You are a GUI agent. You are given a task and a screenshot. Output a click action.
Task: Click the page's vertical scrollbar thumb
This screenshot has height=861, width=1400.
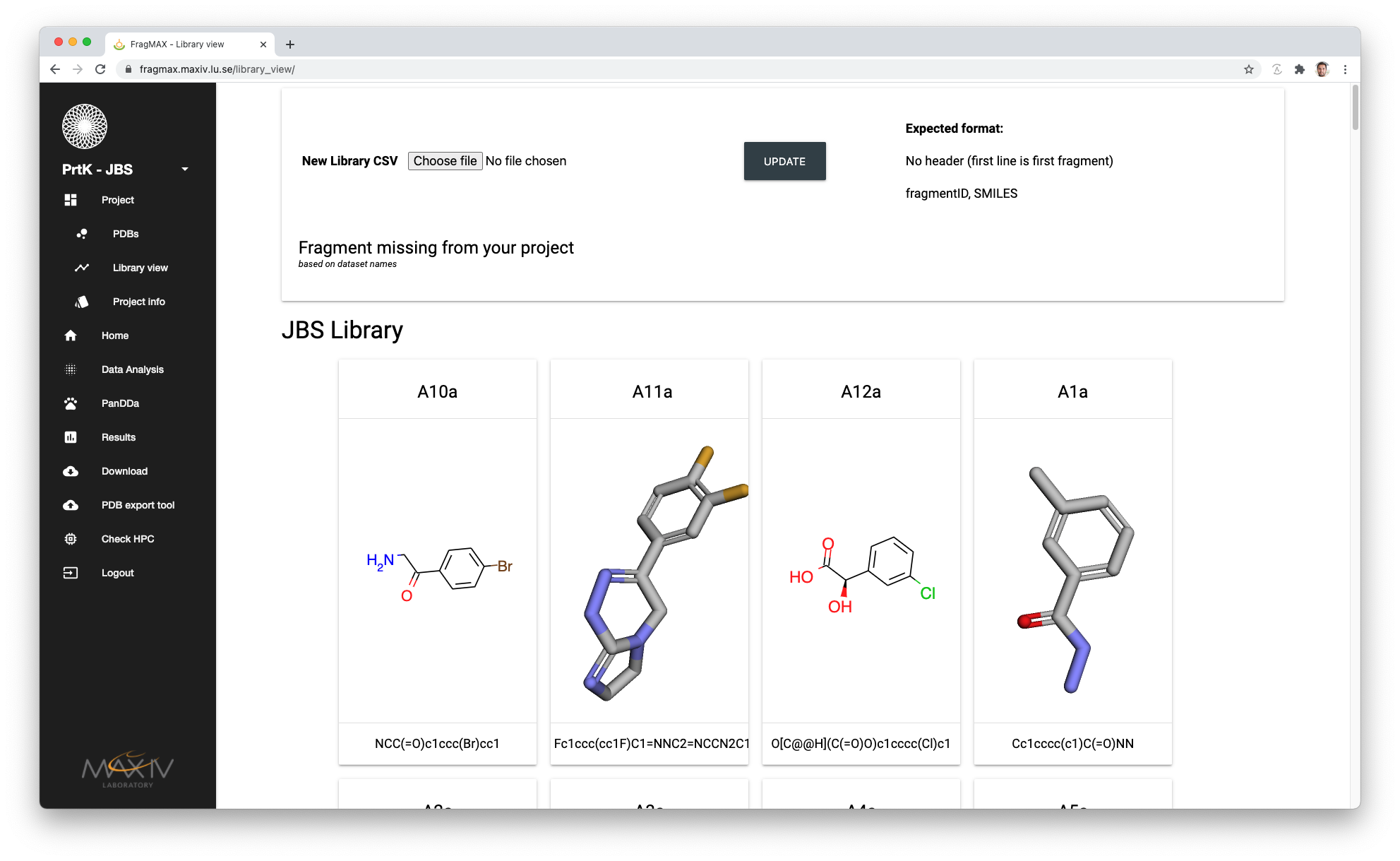click(x=1355, y=107)
